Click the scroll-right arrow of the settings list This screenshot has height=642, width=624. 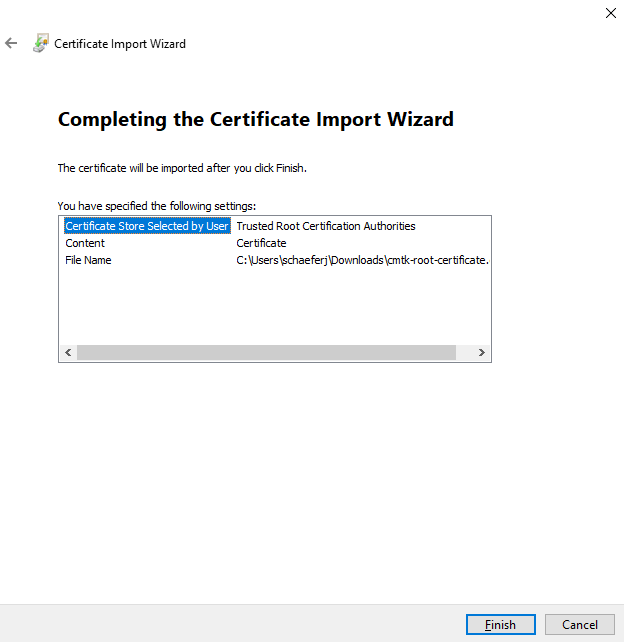(481, 353)
